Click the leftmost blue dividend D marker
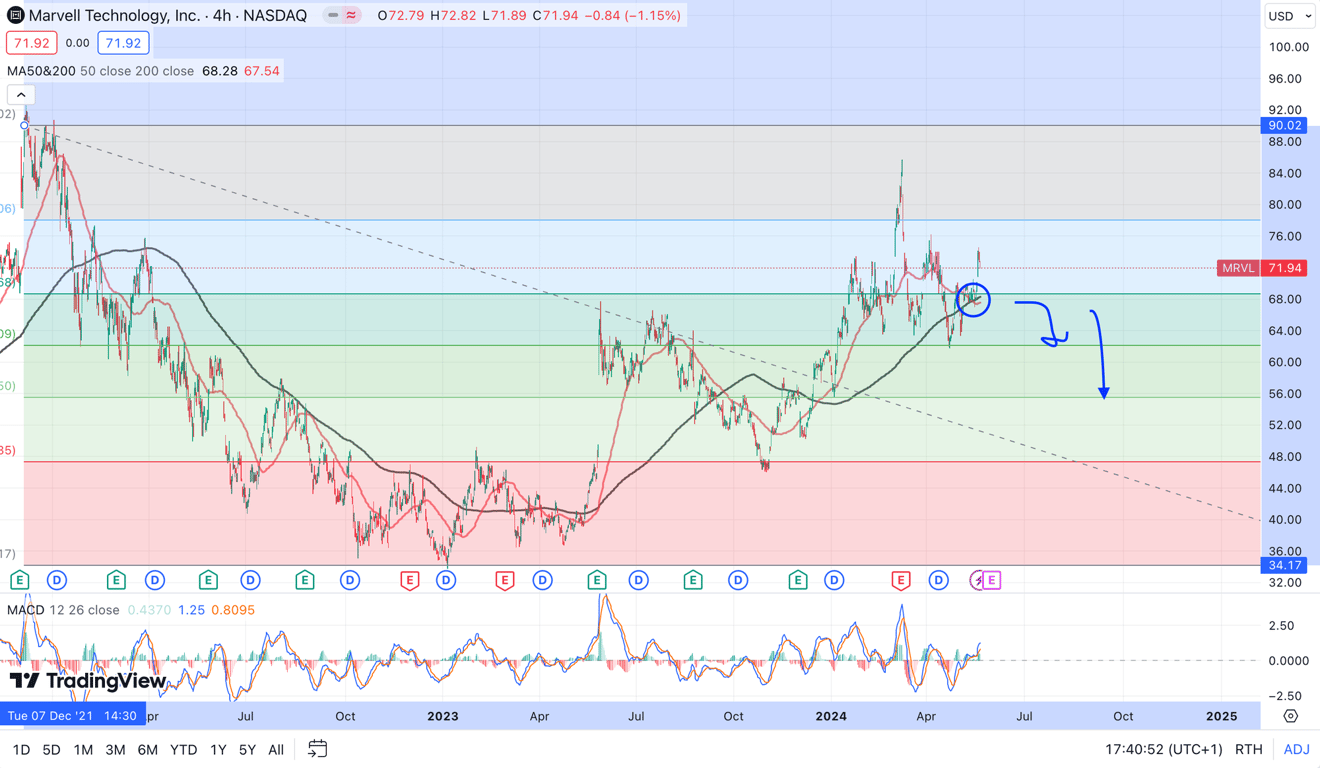 [56, 580]
